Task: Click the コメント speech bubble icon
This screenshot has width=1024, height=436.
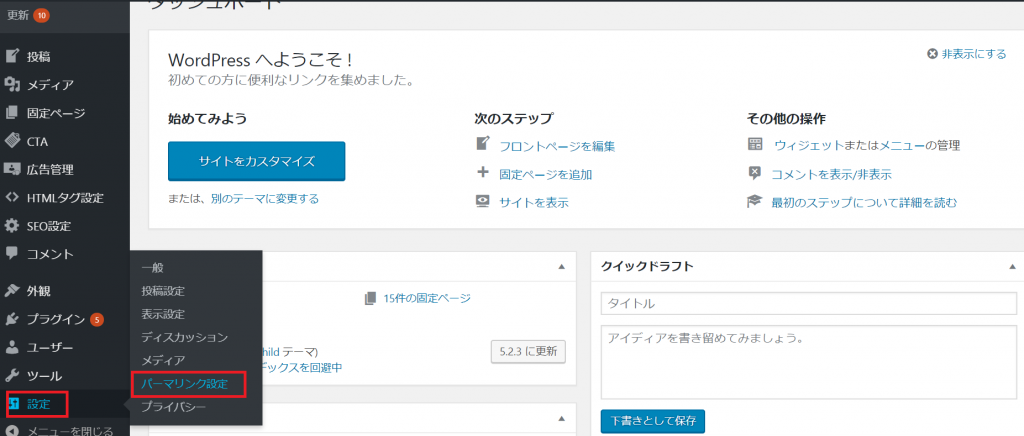Action: pyautogui.click(x=12, y=253)
